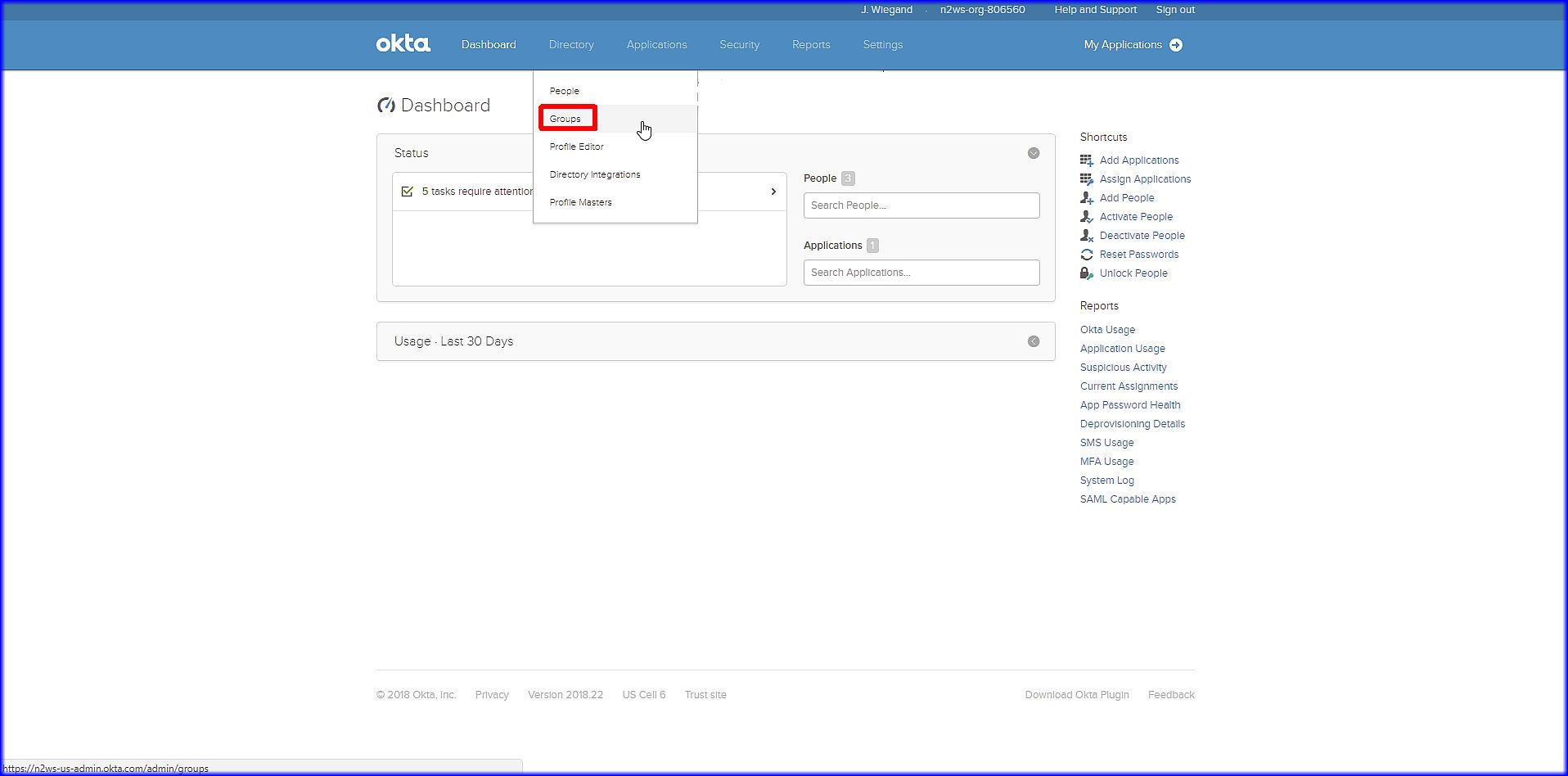The image size is (1568, 776).
Task: Open the SMS Usage report
Action: pos(1107,443)
